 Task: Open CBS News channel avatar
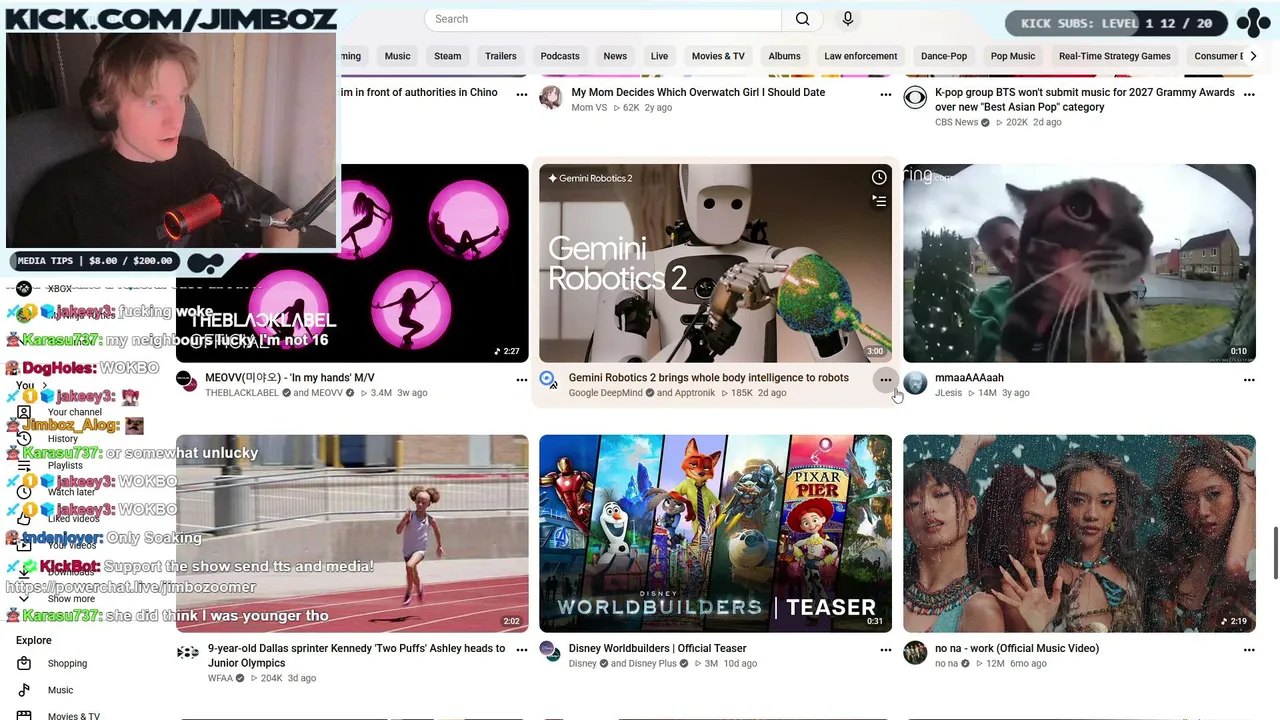(x=915, y=97)
